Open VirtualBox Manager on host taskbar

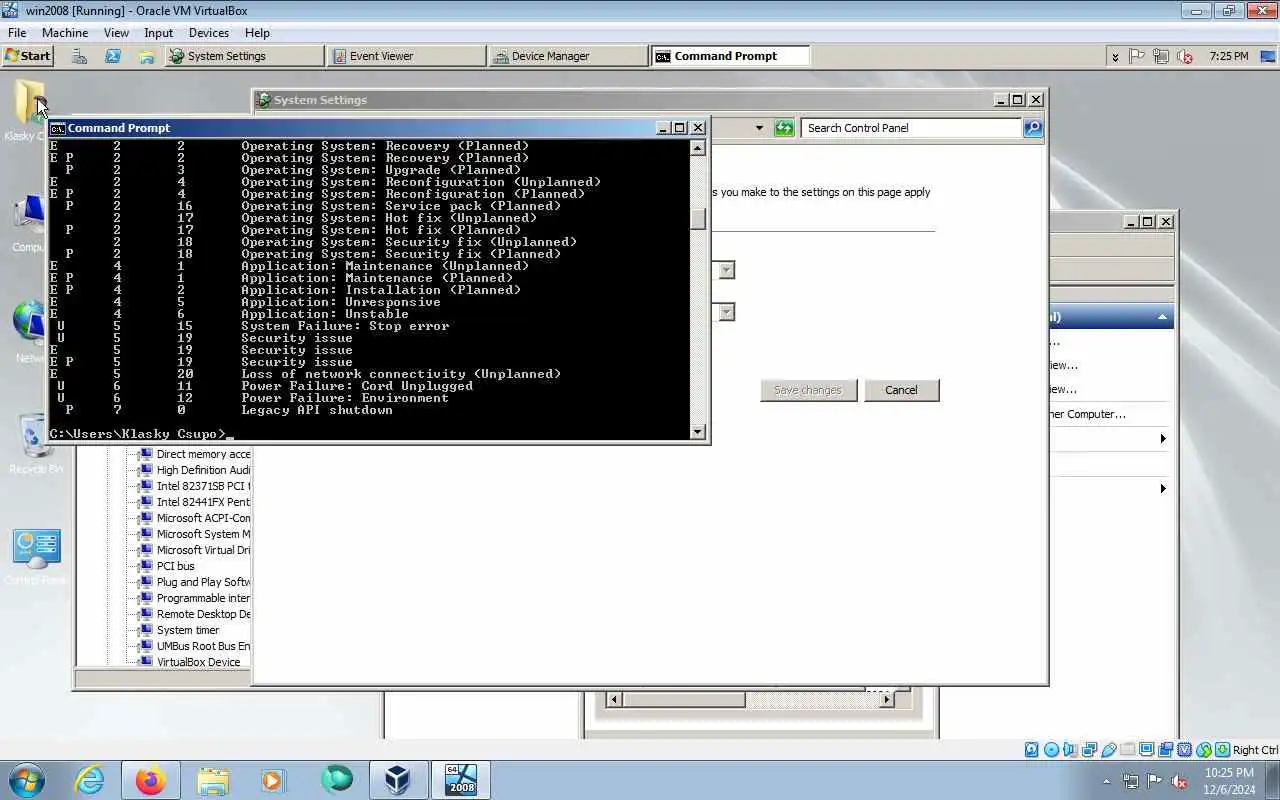point(397,780)
